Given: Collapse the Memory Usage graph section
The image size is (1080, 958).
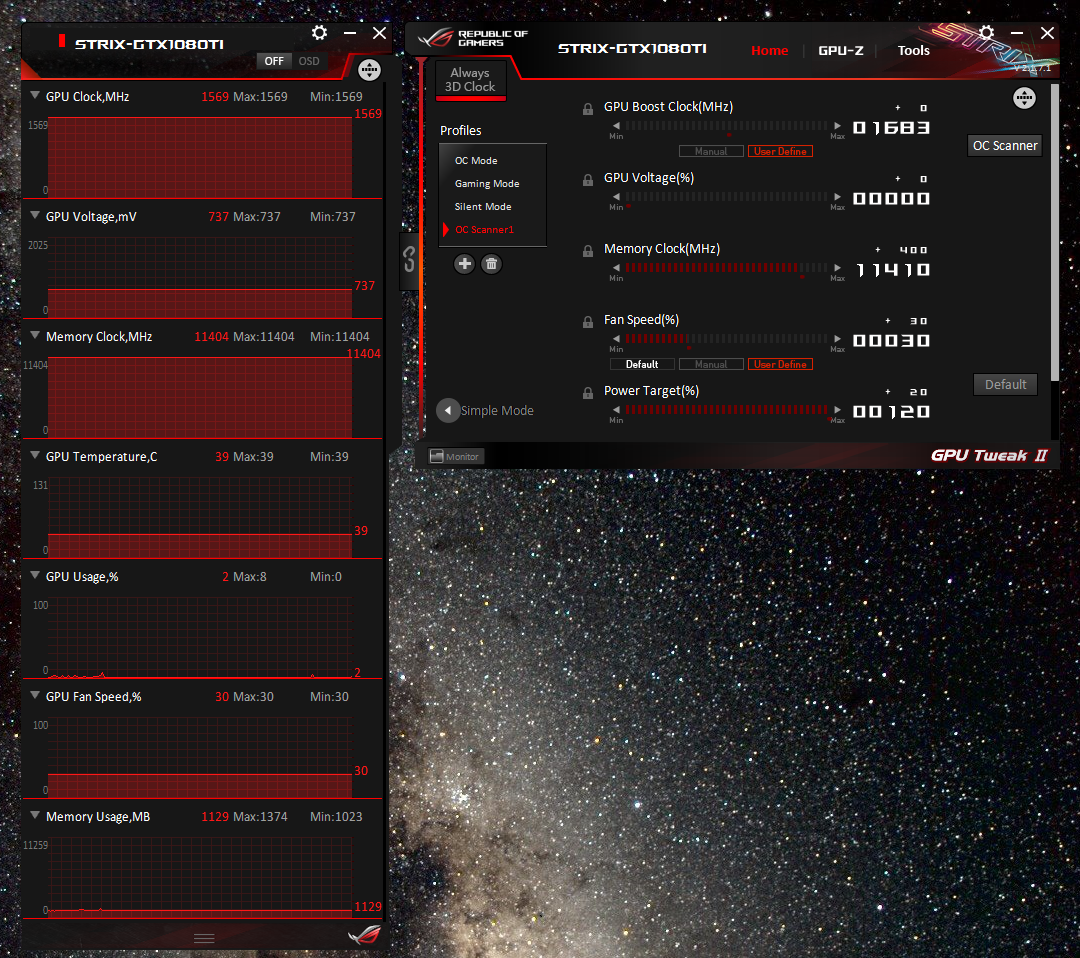Looking at the screenshot, I should coord(36,816).
